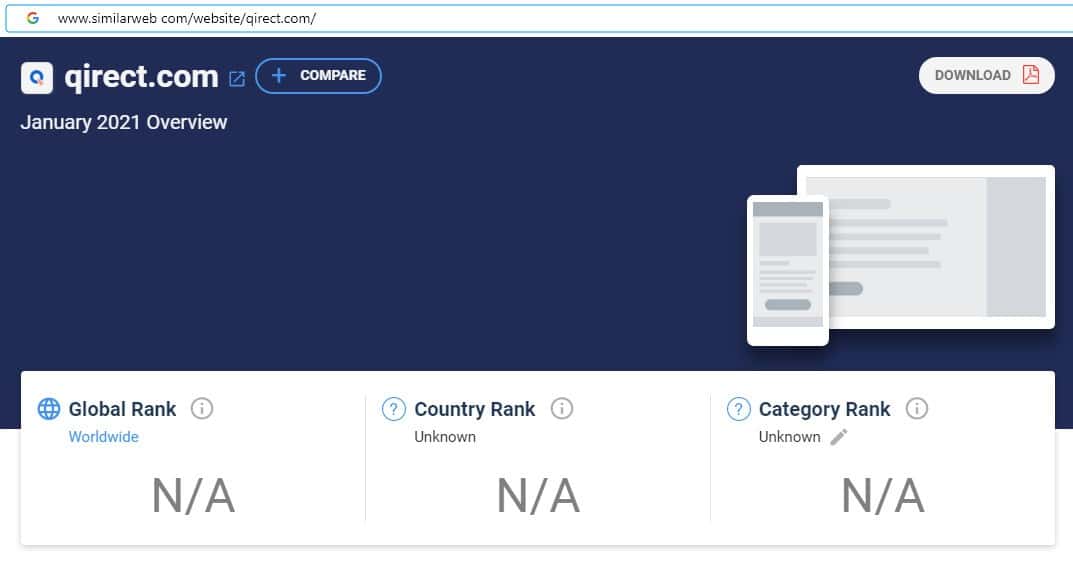Click the qirect.com site favicon logo
This screenshot has width=1073, height=561.
(37, 78)
